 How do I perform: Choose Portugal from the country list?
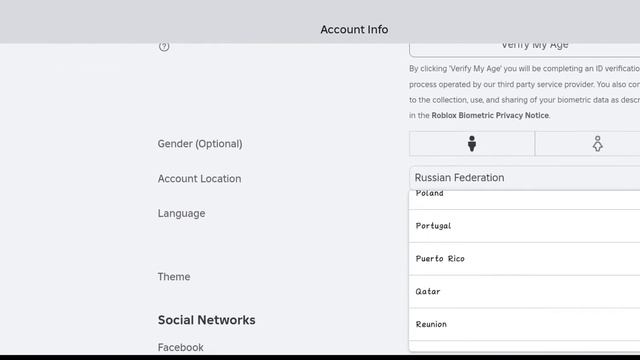point(524,226)
